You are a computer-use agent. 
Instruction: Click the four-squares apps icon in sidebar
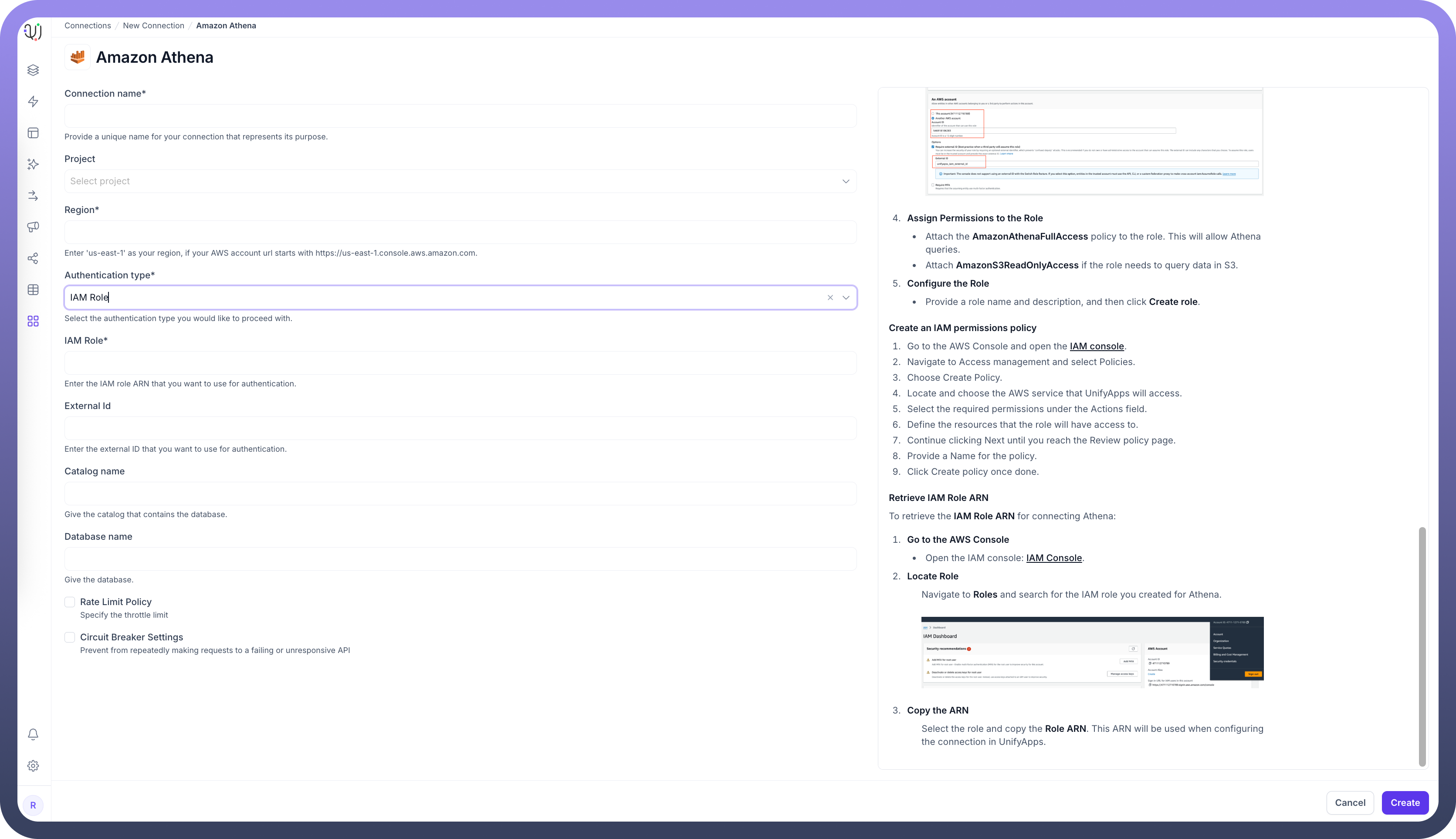33,321
